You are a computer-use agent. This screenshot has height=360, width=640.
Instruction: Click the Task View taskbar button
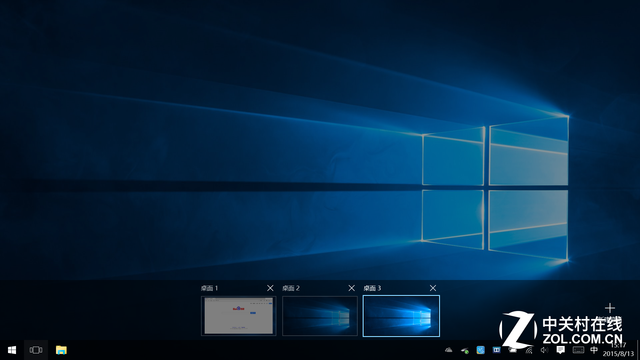(36, 350)
